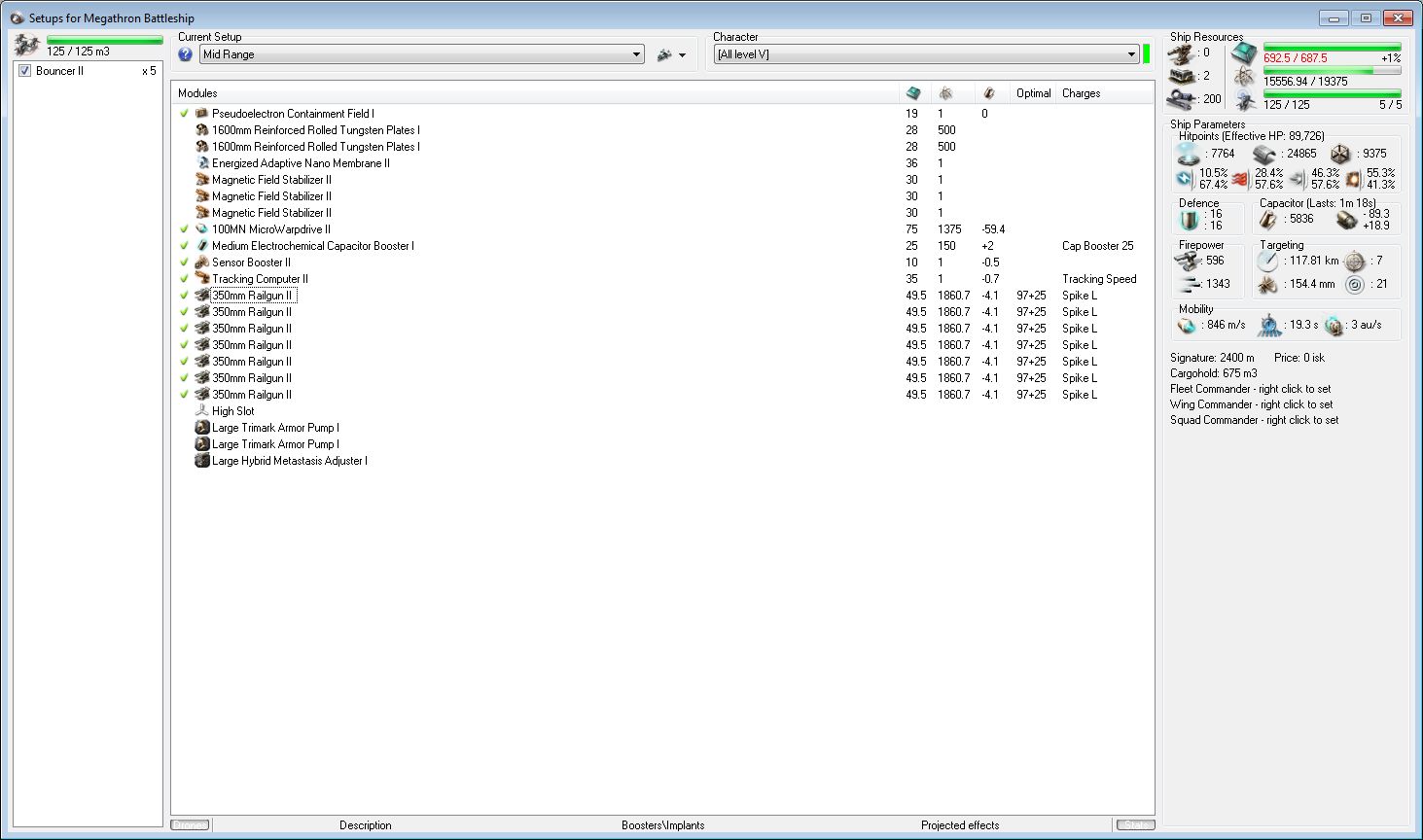Click the shield hitpoints icon showing 7764
Image resolution: width=1423 pixels, height=840 pixels.
point(1189,155)
